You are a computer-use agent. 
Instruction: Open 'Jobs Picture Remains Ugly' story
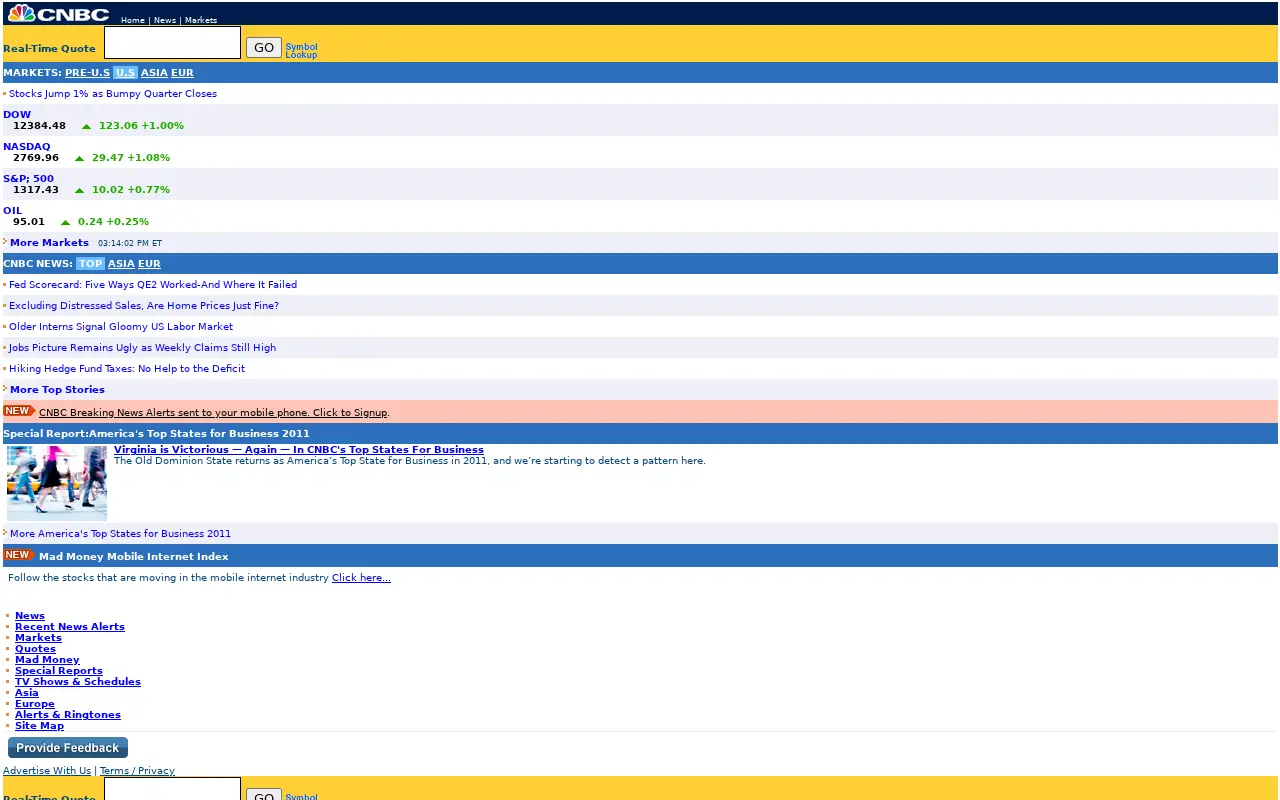(142, 348)
